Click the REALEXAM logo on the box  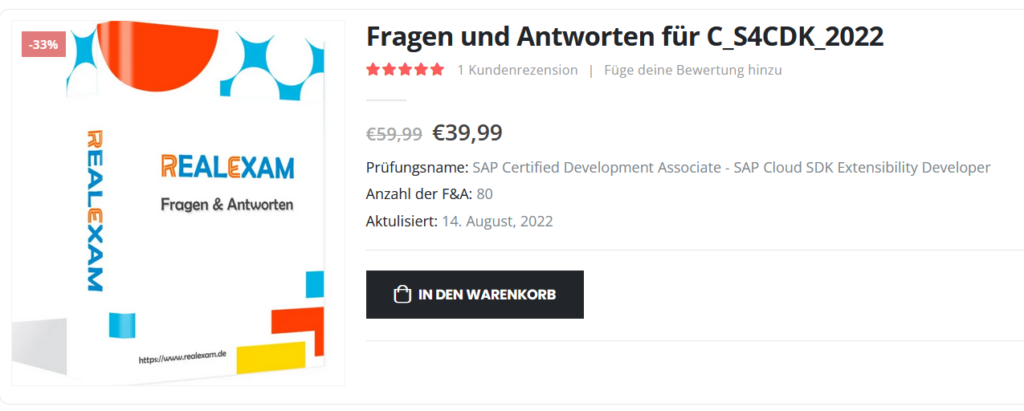(227, 167)
